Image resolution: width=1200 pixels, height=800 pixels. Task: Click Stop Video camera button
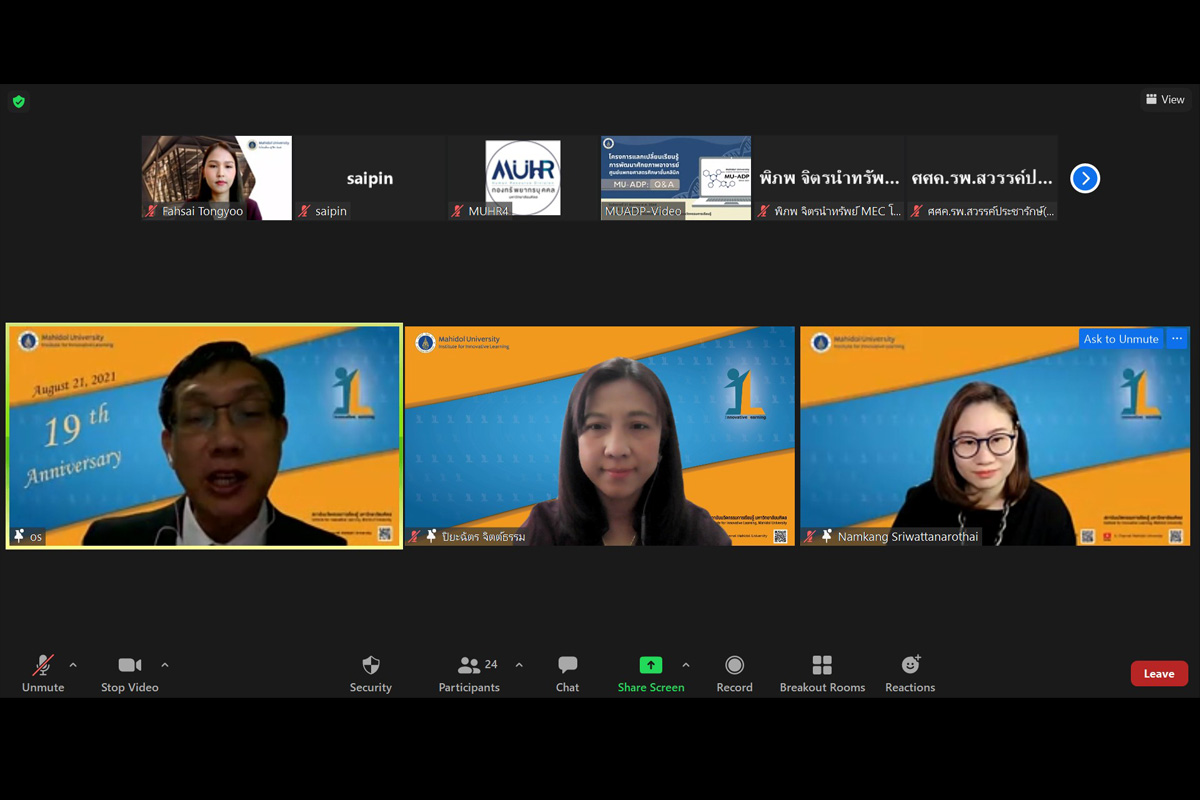[x=129, y=666]
